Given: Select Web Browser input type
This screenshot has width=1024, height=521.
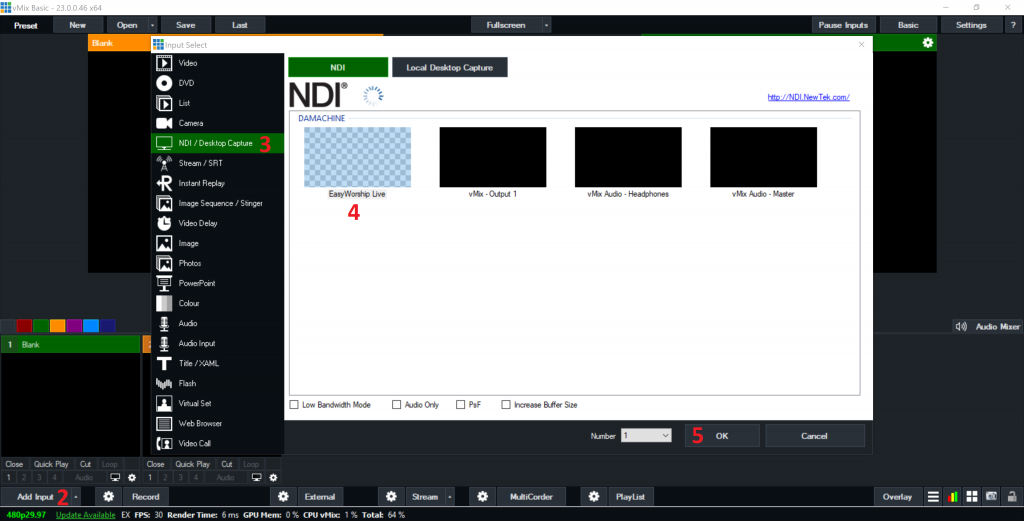Looking at the screenshot, I should (217, 424).
